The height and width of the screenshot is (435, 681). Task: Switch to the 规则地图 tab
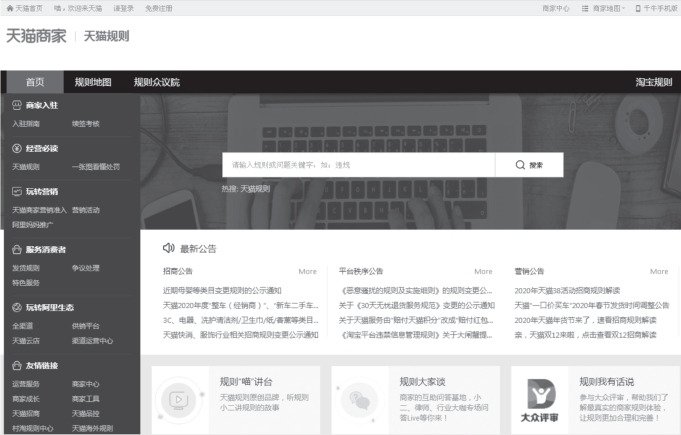(93, 82)
